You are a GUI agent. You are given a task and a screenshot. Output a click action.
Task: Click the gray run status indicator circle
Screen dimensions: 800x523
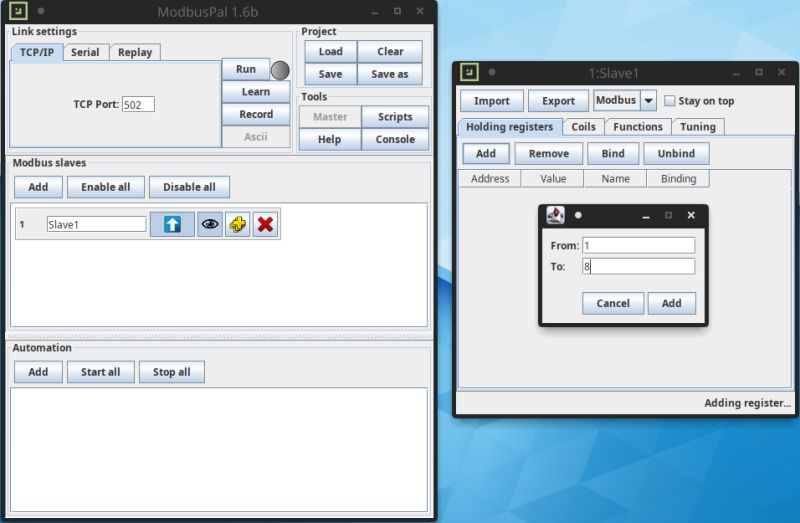point(280,70)
